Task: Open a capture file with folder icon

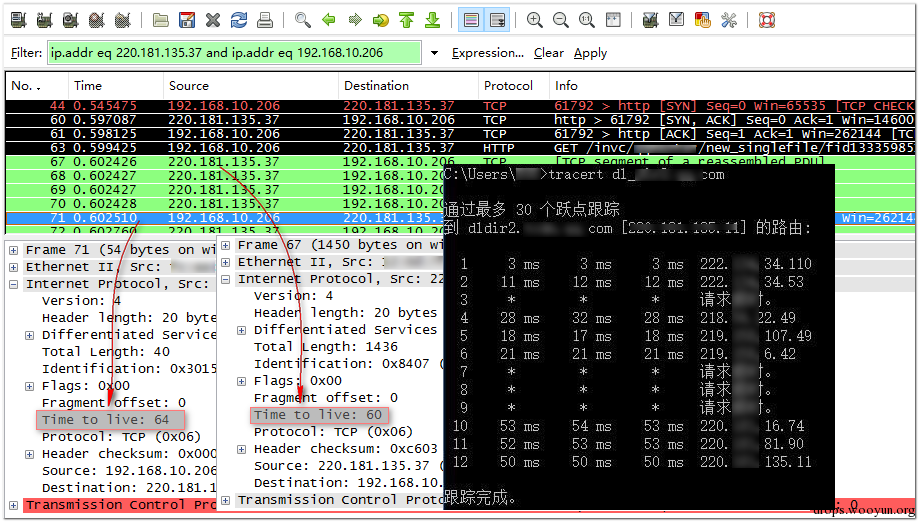Action: point(161,20)
